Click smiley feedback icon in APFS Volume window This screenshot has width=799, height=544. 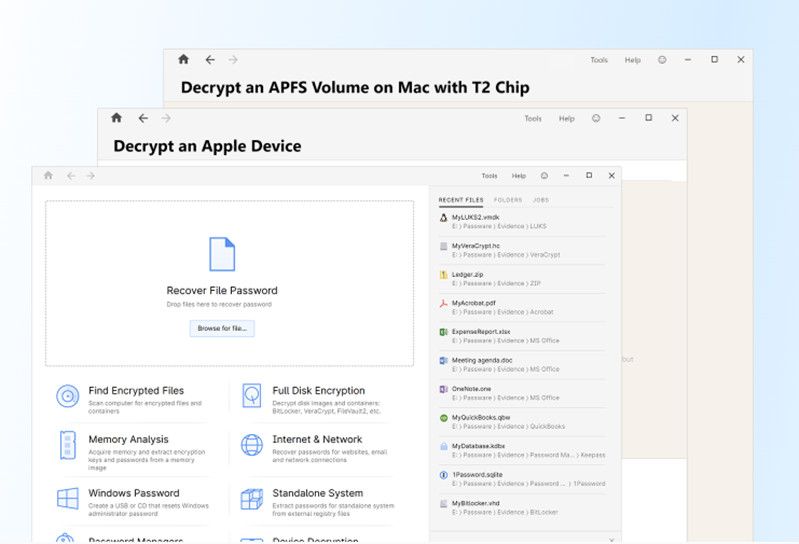coord(662,60)
